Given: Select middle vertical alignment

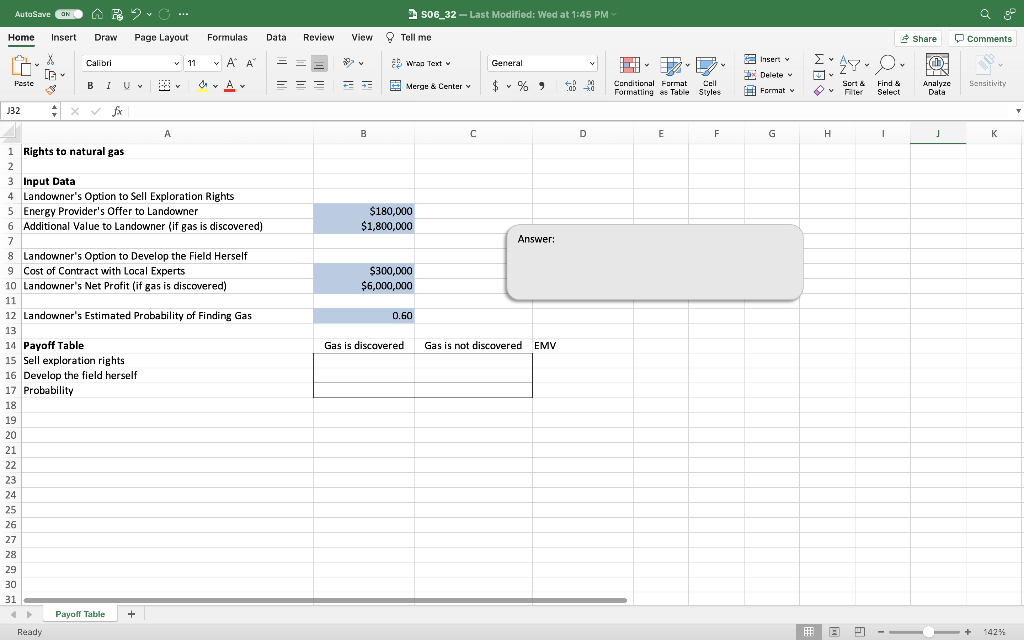Looking at the screenshot, I should click(x=300, y=63).
